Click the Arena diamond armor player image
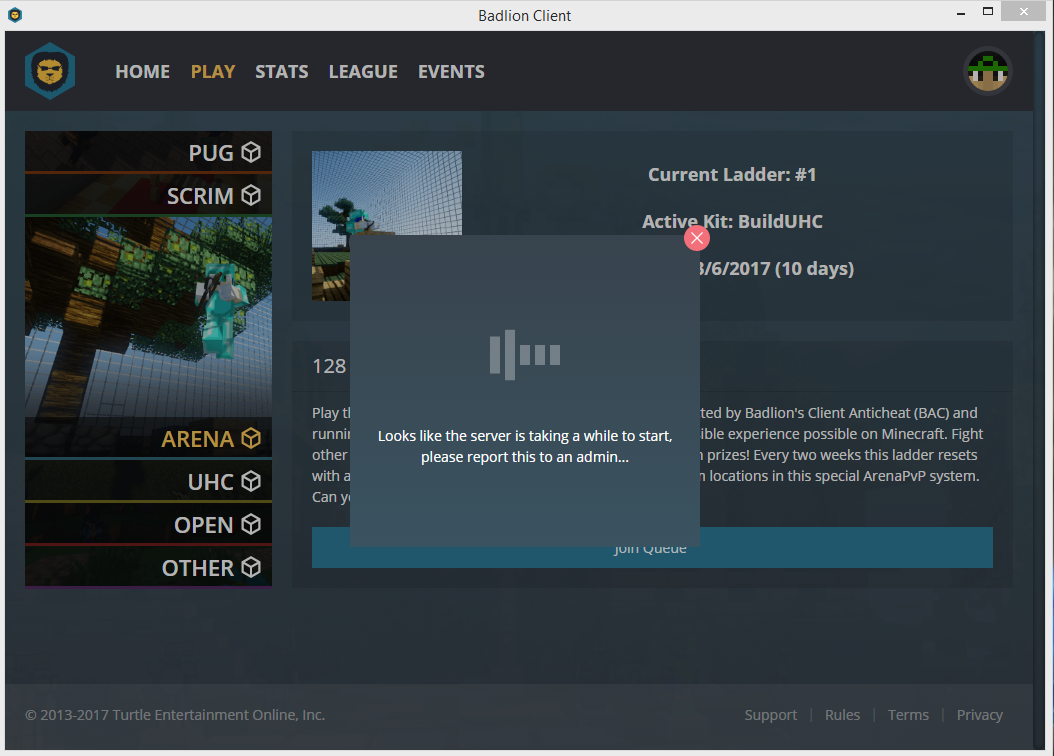1054x756 pixels. coord(149,317)
